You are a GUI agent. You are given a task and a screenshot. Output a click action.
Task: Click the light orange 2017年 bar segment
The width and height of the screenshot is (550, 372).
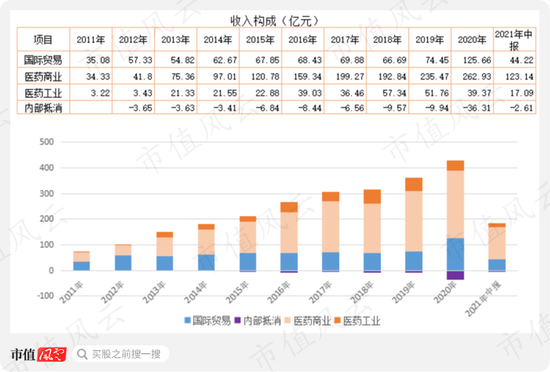(331, 227)
